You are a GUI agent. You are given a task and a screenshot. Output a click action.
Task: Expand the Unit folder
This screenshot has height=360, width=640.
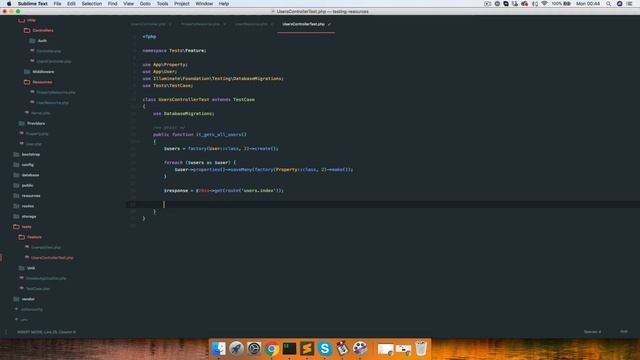pyautogui.click(x=31, y=268)
